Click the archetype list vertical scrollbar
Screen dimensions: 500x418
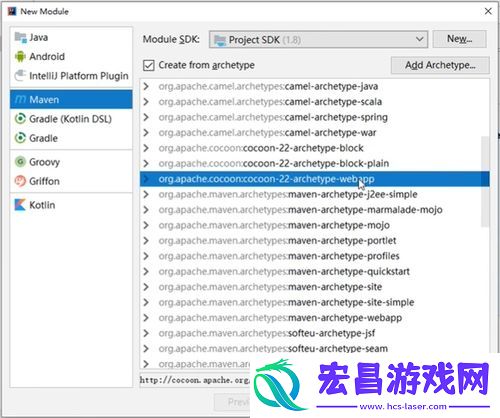pos(485,182)
